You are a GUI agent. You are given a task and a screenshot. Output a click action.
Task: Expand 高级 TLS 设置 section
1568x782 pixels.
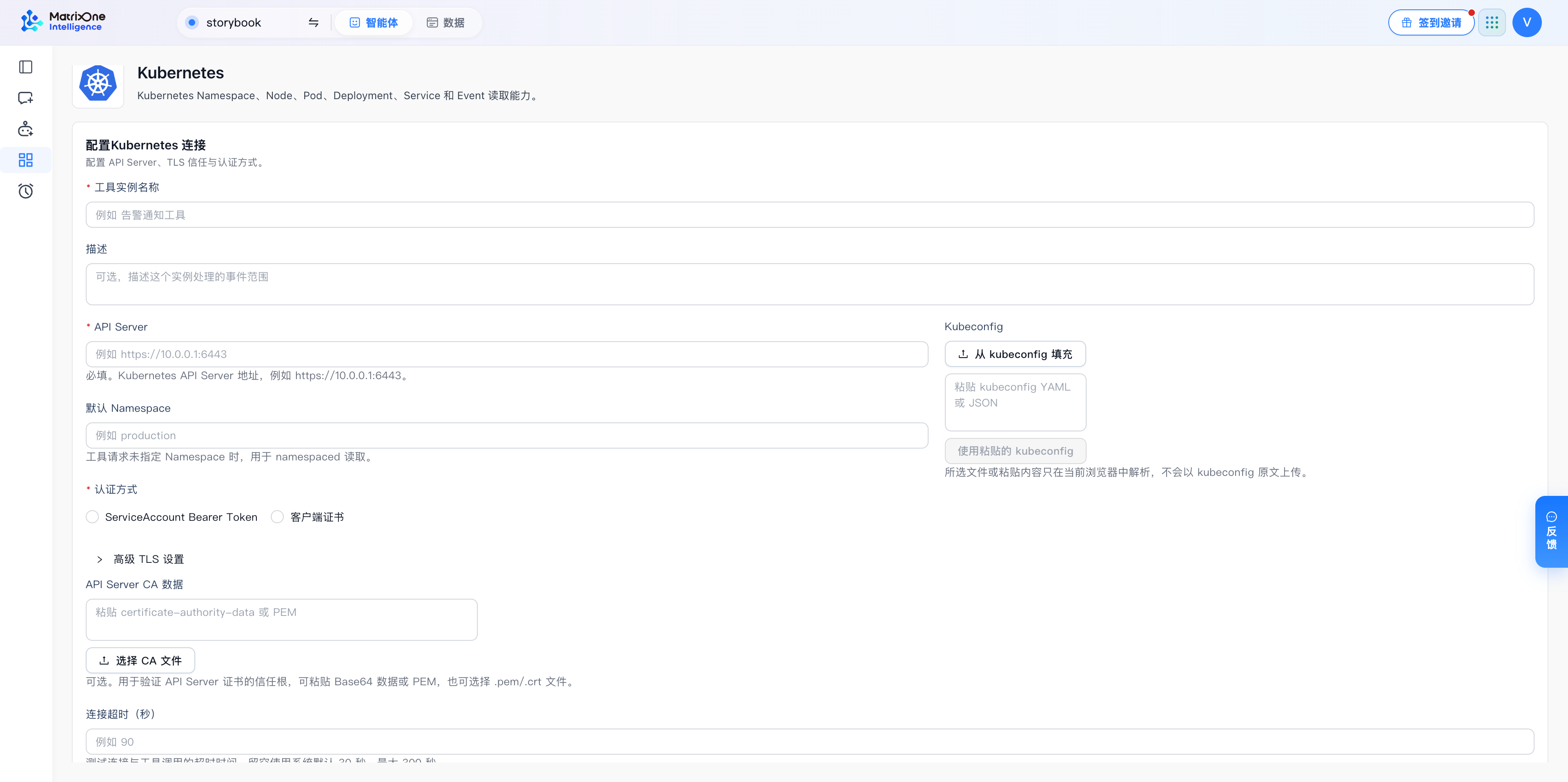pos(141,559)
